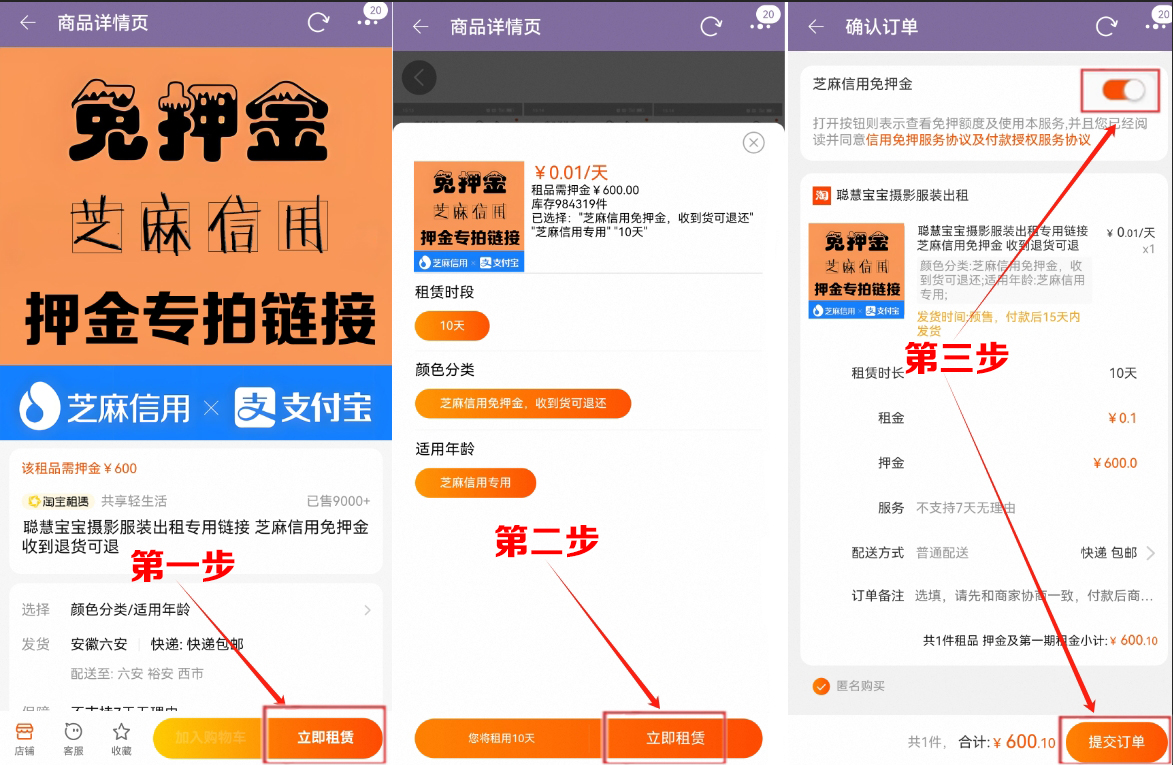Open more options in first screen header
Viewport: 1173px width, 765px height.
[367, 23]
